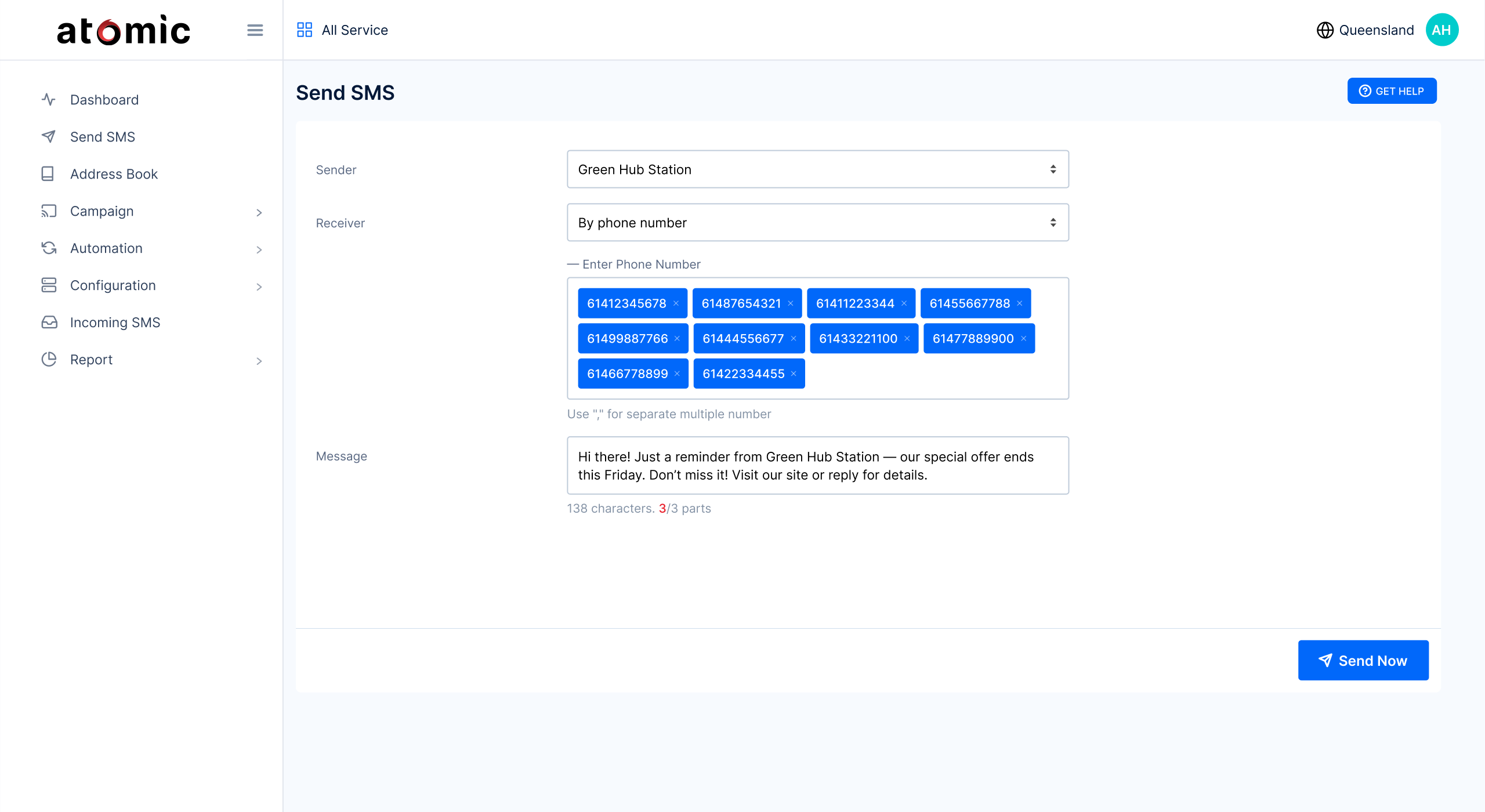The image size is (1485, 812).
Task: Open the AH user avatar
Action: coord(1441,30)
